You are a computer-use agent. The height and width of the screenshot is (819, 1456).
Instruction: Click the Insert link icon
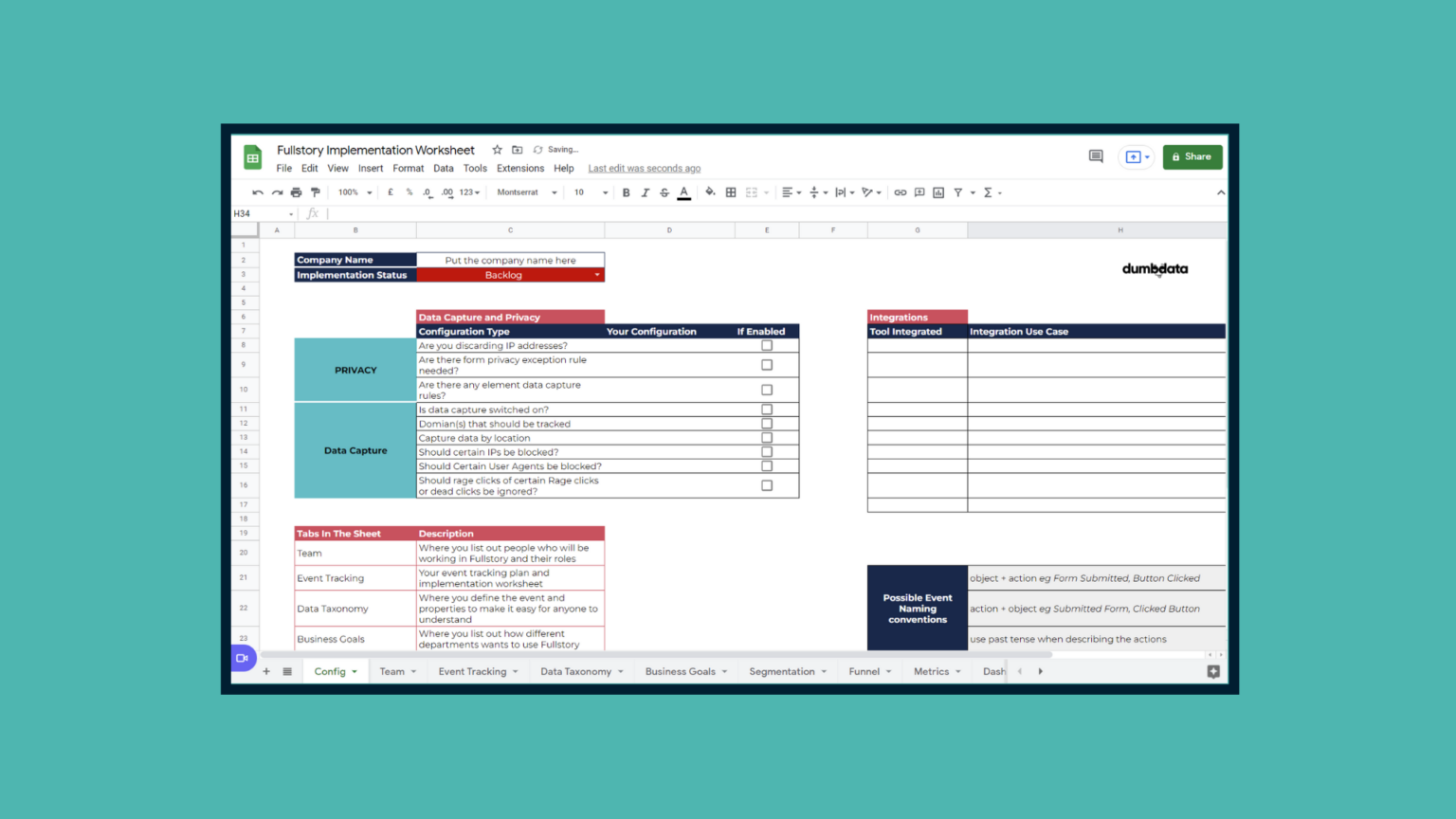[900, 191]
